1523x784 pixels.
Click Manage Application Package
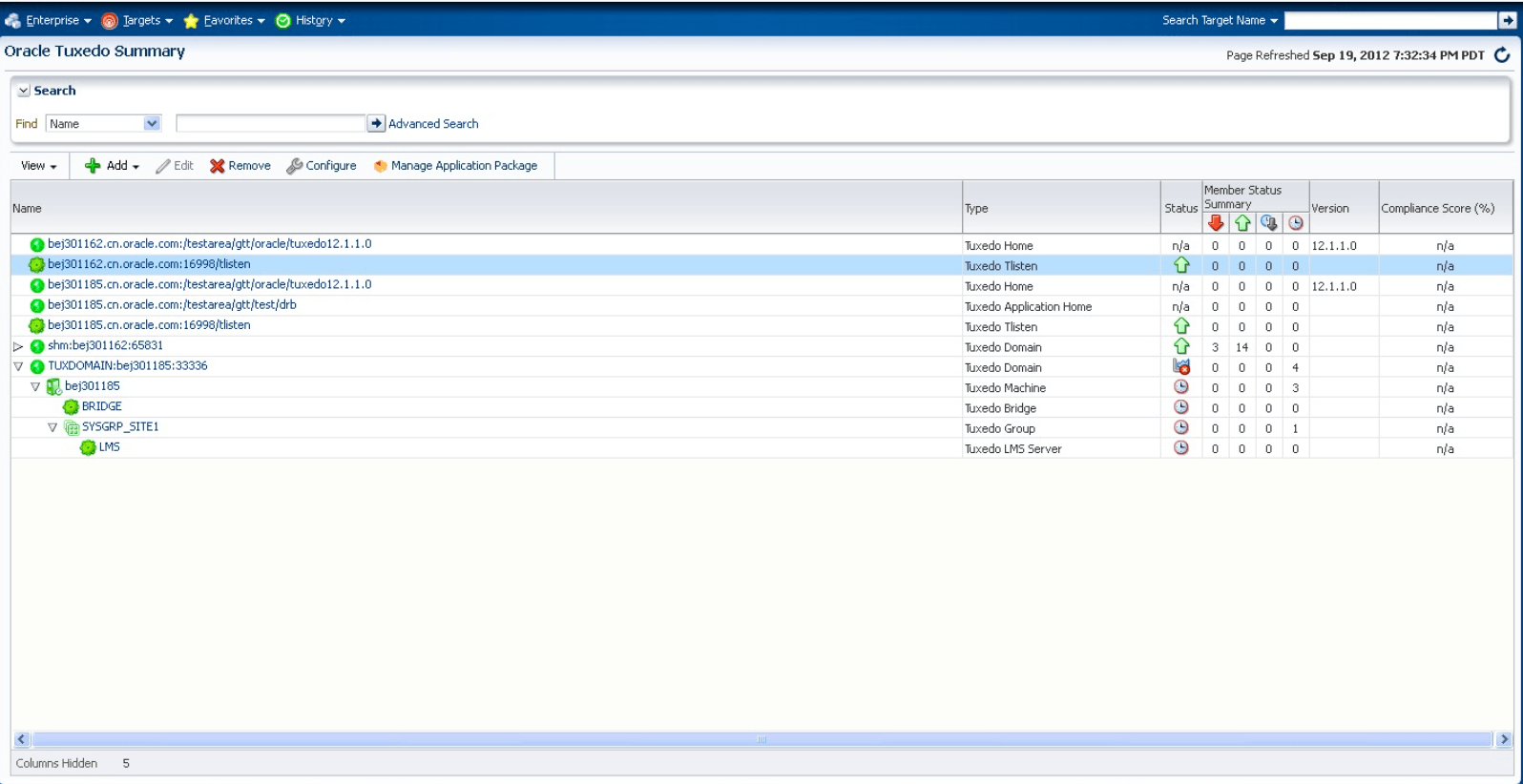pos(455,166)
